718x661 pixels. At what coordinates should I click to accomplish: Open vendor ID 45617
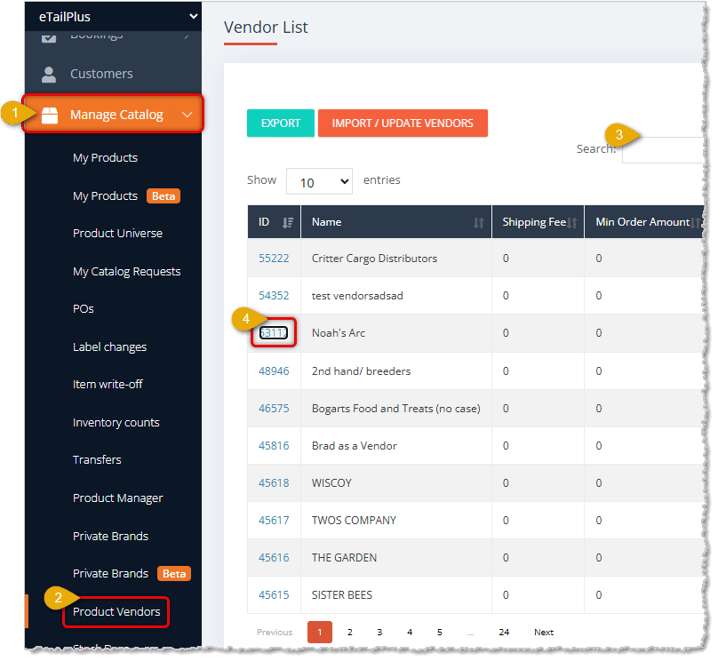(274, 520)
